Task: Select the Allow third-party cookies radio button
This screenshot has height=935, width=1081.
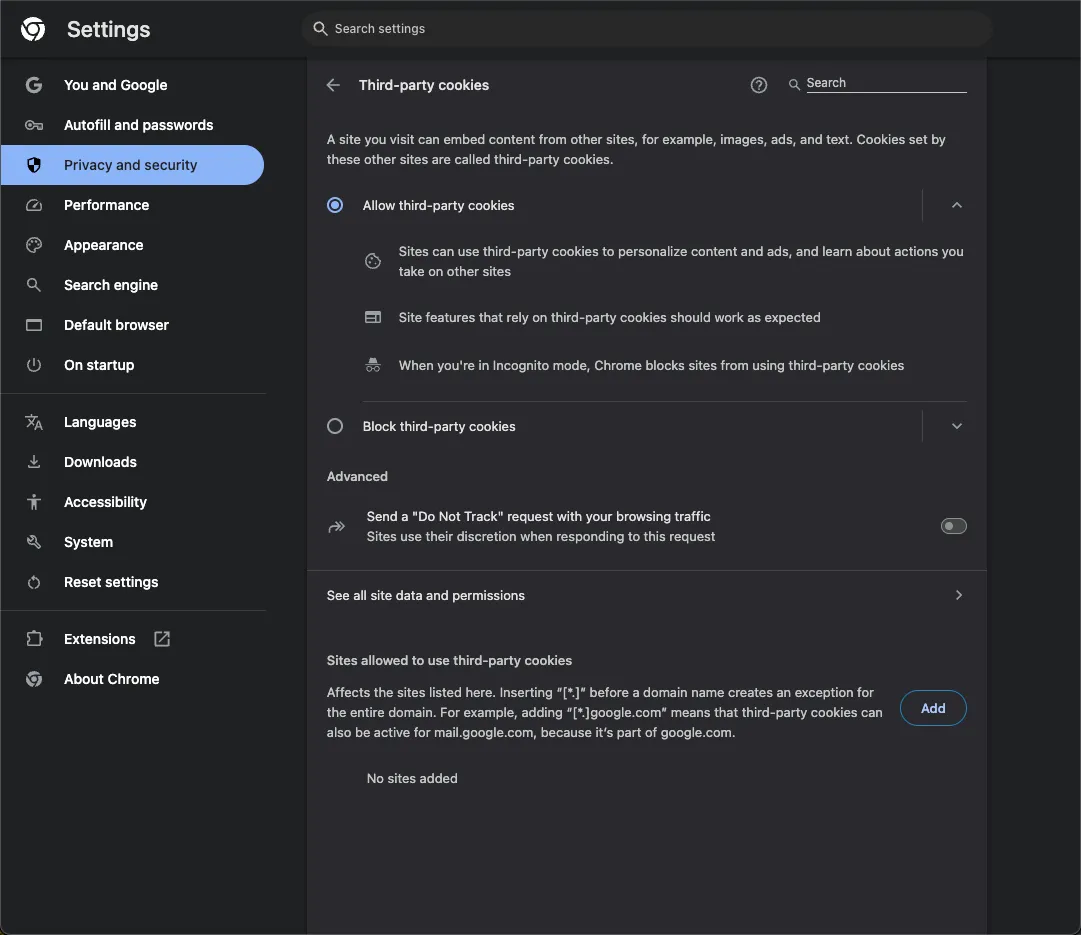Action: pyautogui.click(x=335, y=205)
